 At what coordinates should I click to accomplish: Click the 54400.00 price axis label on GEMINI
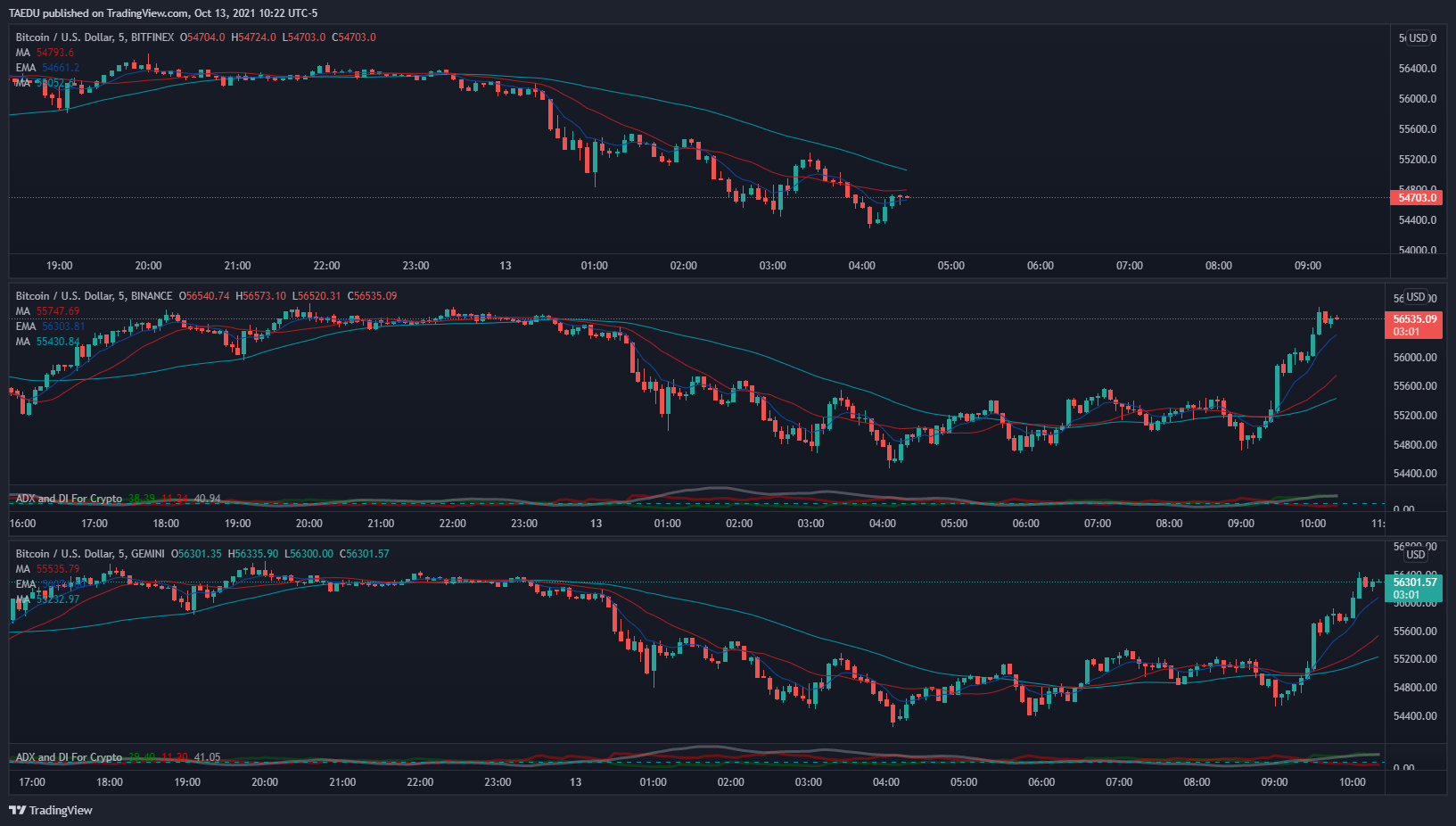pyautogui.click(x=1415, y=716)
